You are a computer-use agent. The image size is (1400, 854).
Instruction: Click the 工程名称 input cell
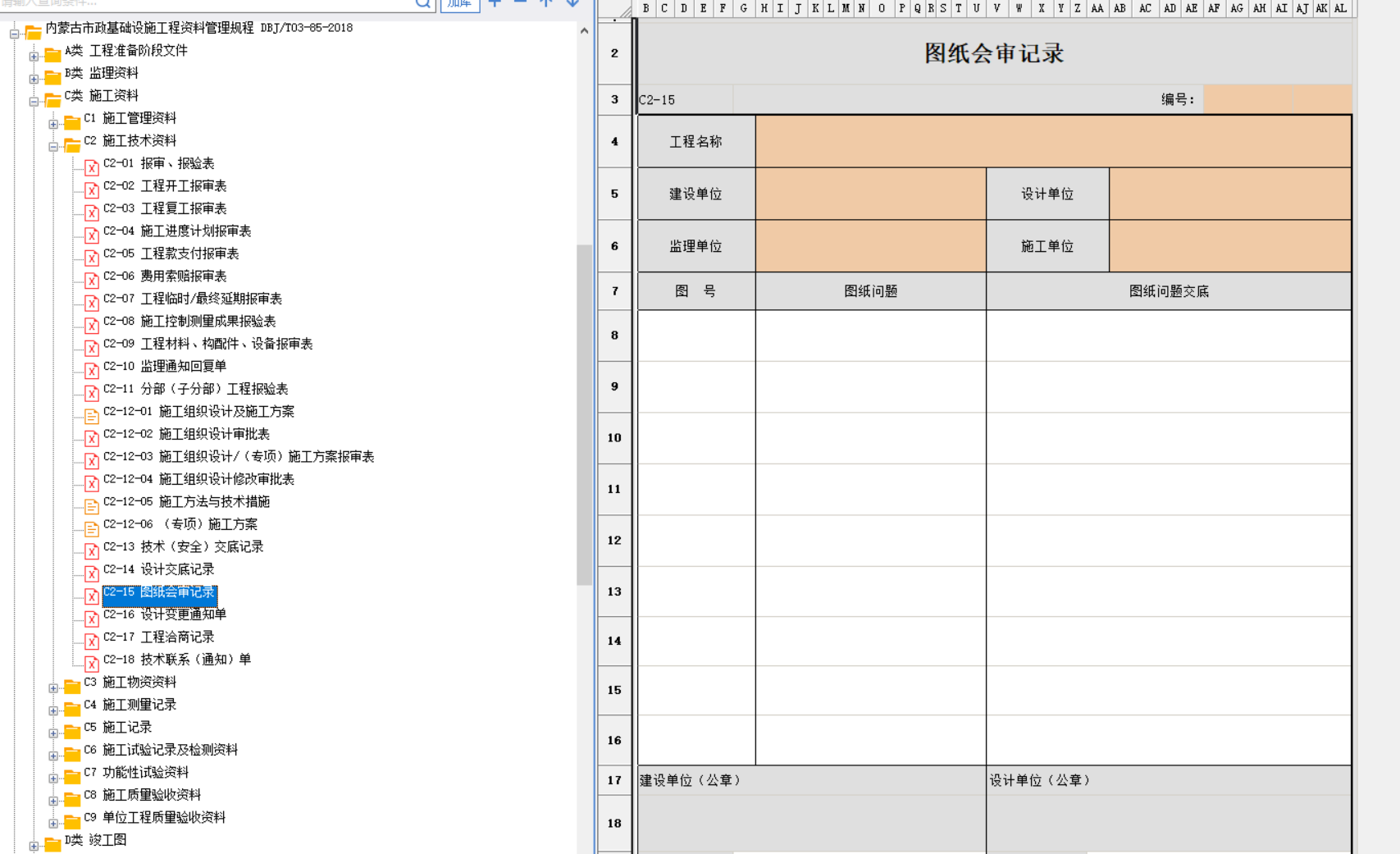point(1052,142)
